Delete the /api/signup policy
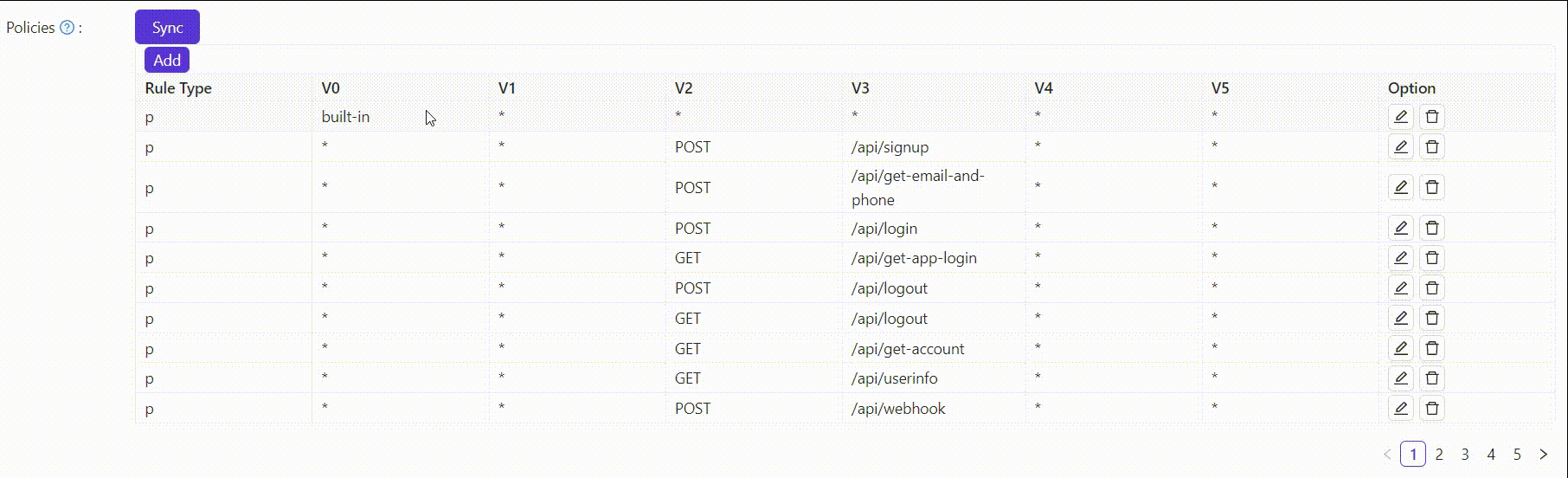Screen dimensions: 1568x478 pos(1432,147)
